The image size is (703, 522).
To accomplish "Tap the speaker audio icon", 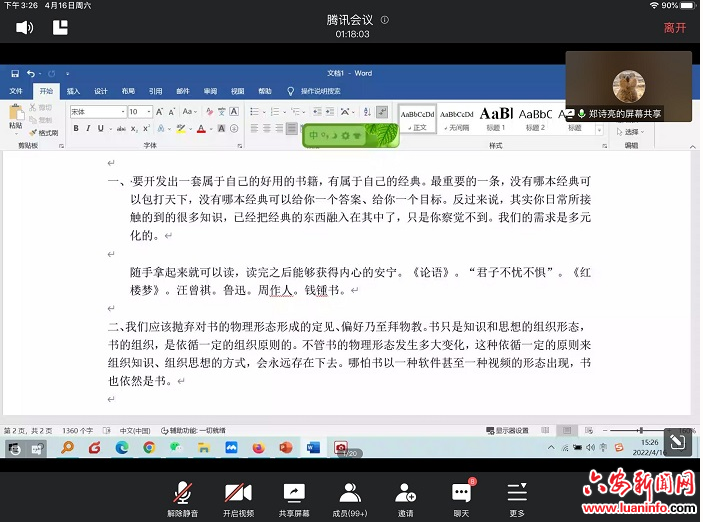I will pos(24,27).
